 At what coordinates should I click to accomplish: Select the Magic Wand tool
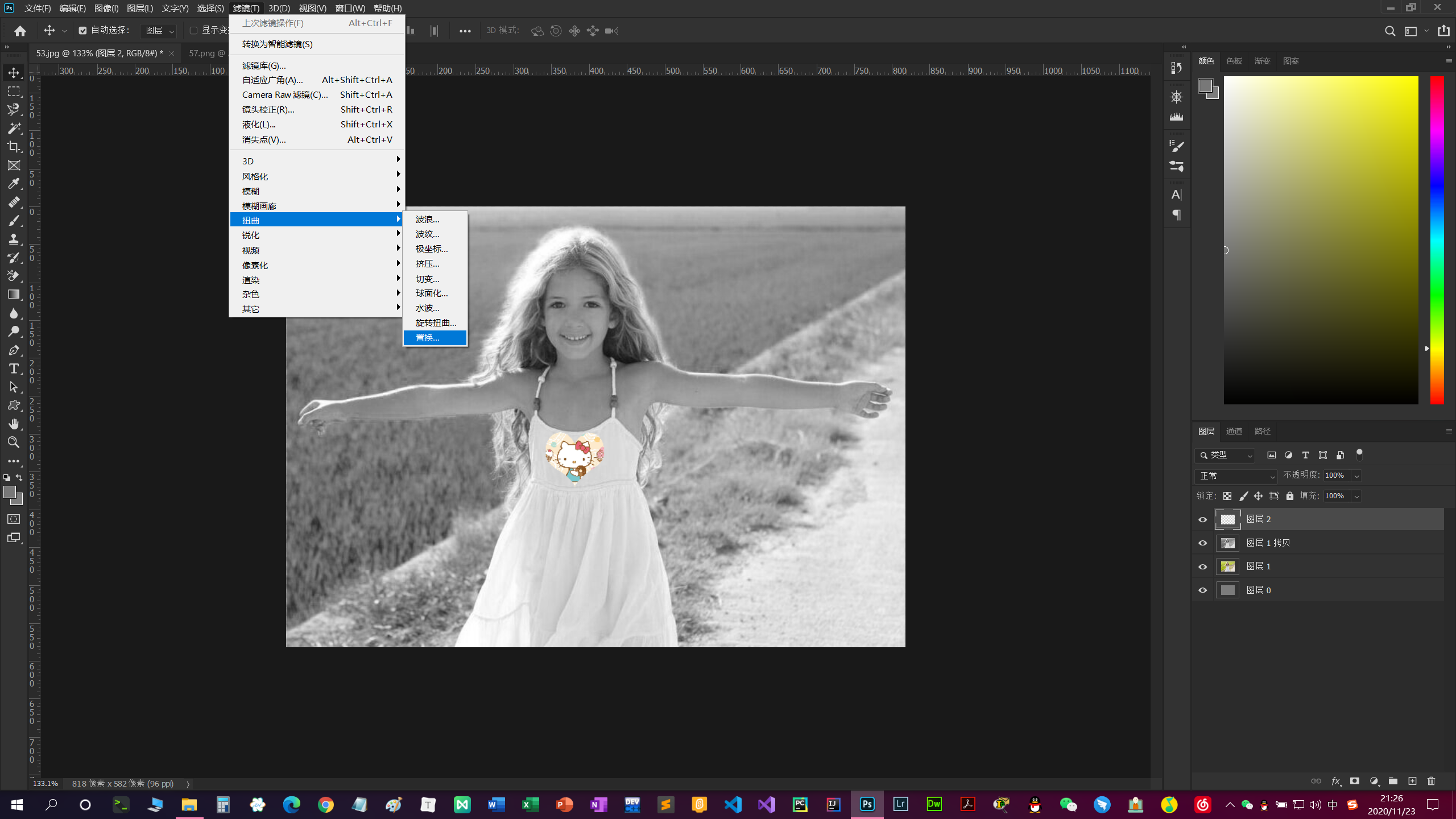click(14, 128)
